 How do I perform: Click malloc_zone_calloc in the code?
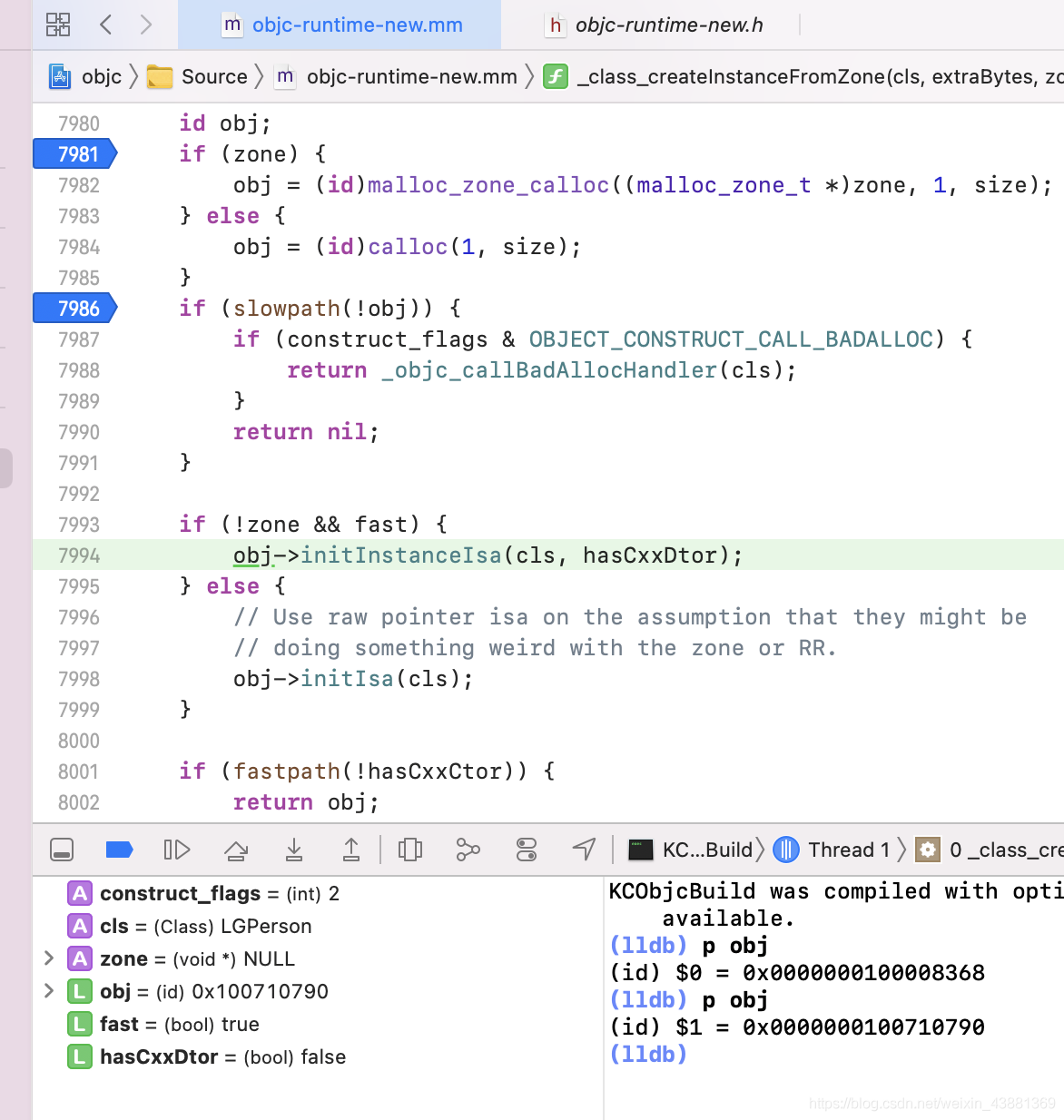click(x=488, y=185)
